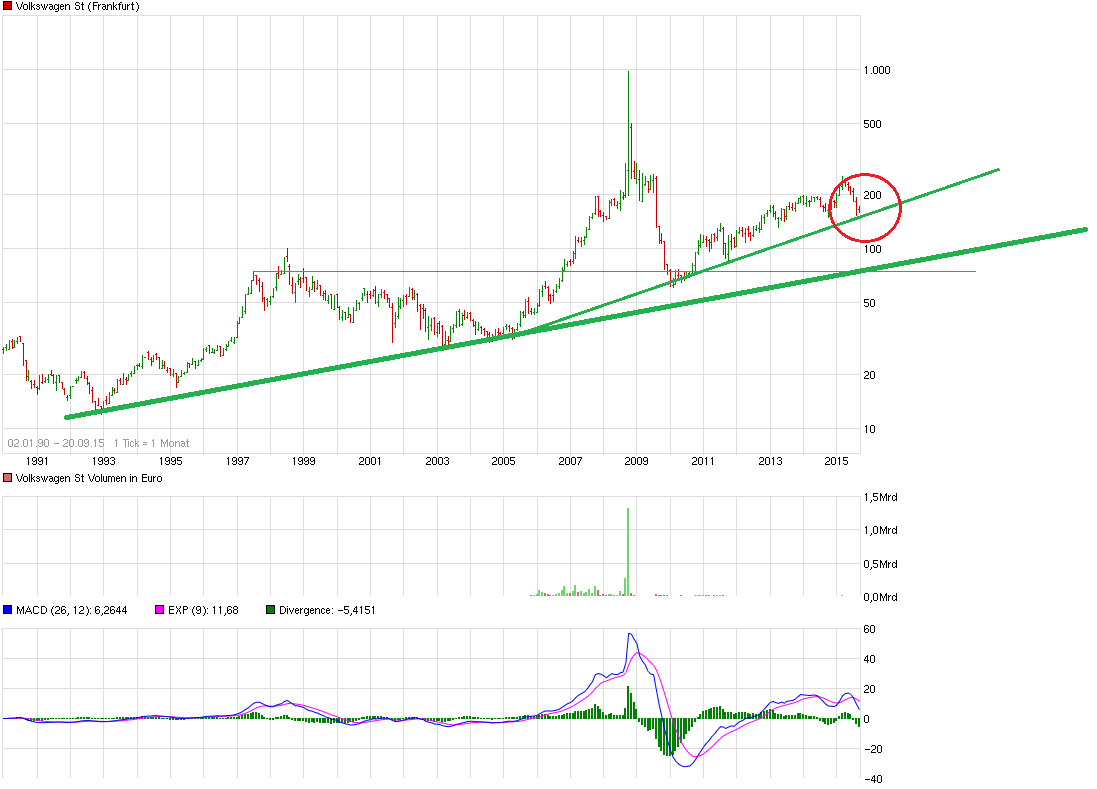Click the 1 Tick = 1 Monat label

tap(153, 442)
